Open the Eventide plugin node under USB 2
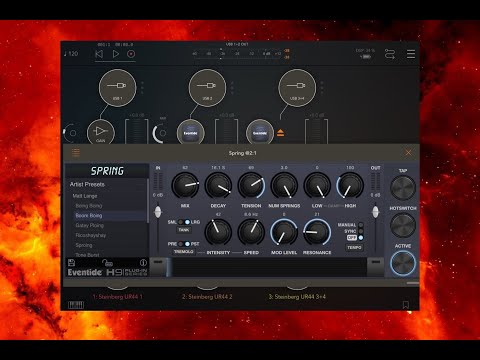This screenshot has height=360, width=480. [x=190, y=132]
